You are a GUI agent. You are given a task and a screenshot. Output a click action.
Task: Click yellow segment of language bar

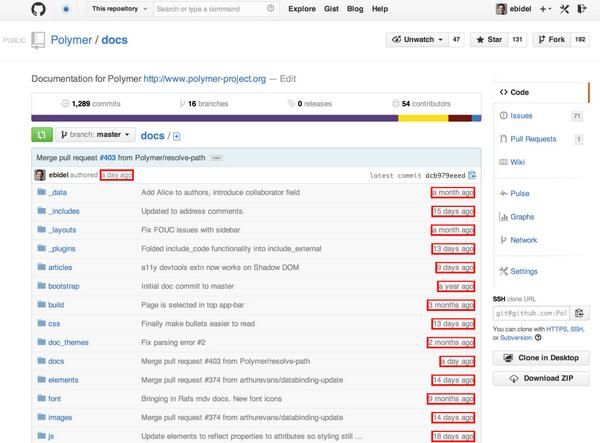[423, 118]
